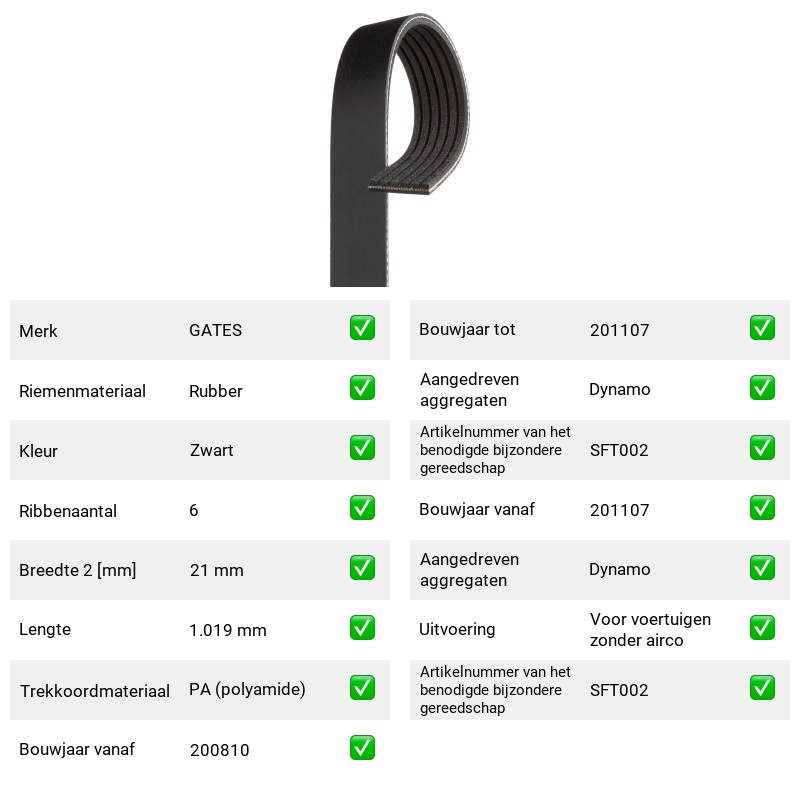Click the checkmark for Bouwjaar vanaf 200810

pos(362,747)
